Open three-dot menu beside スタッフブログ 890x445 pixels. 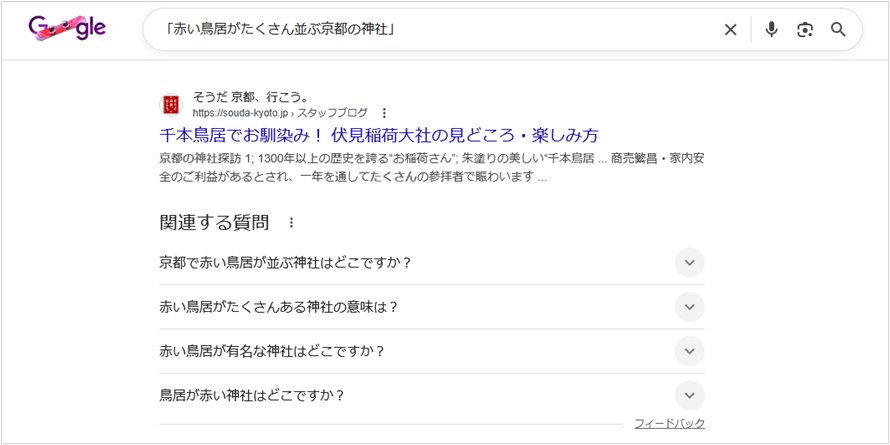click(x=385, y=114)
